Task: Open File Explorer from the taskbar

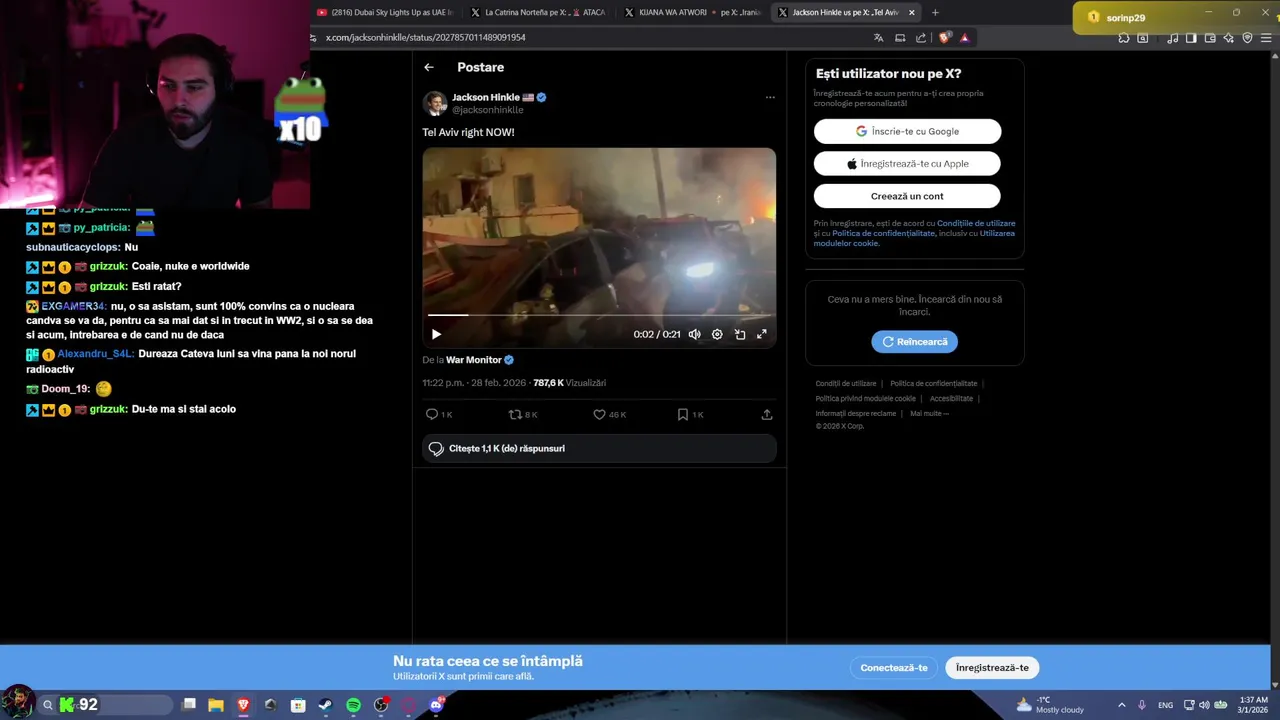Action: 216,705
